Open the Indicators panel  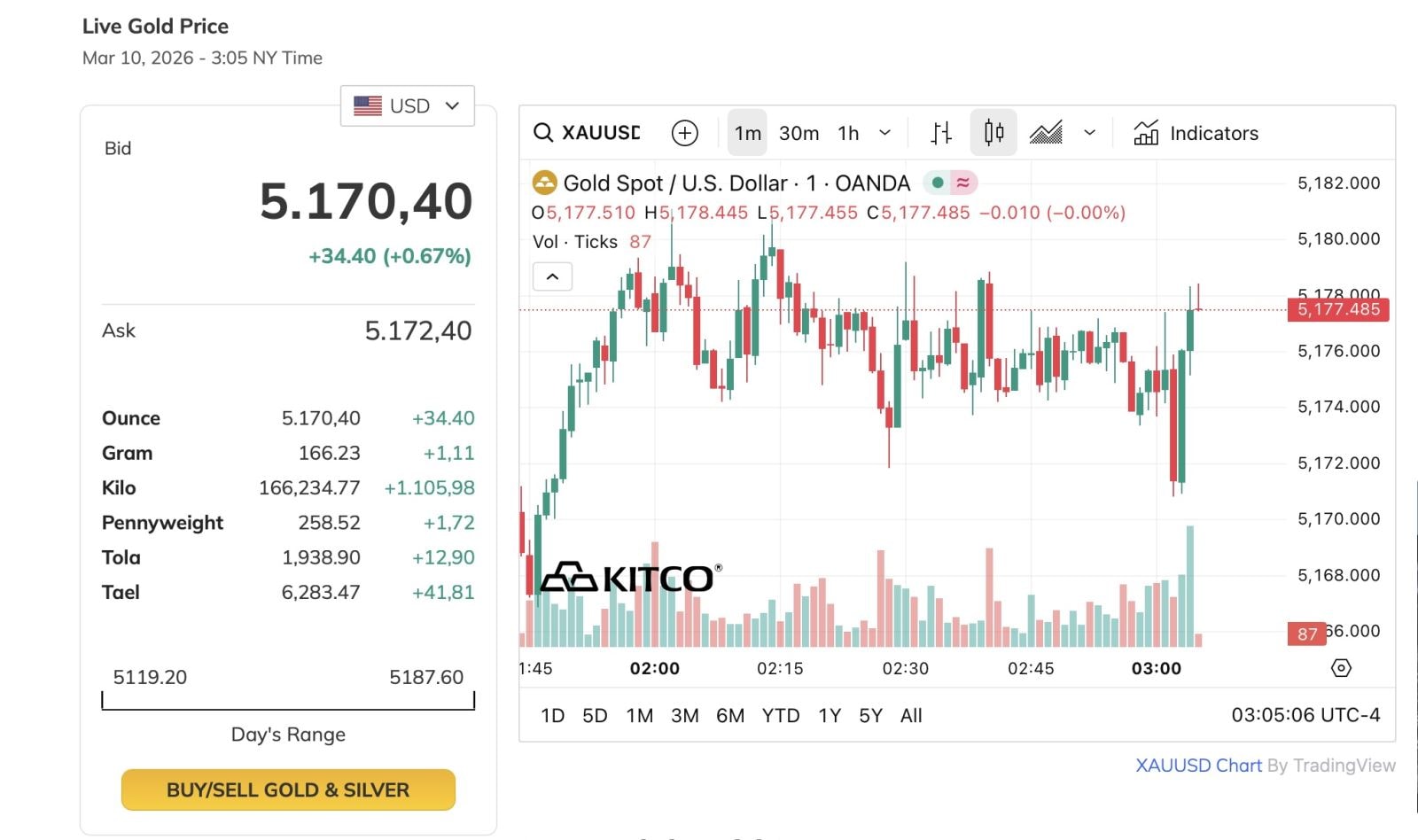click(1196, 133)
